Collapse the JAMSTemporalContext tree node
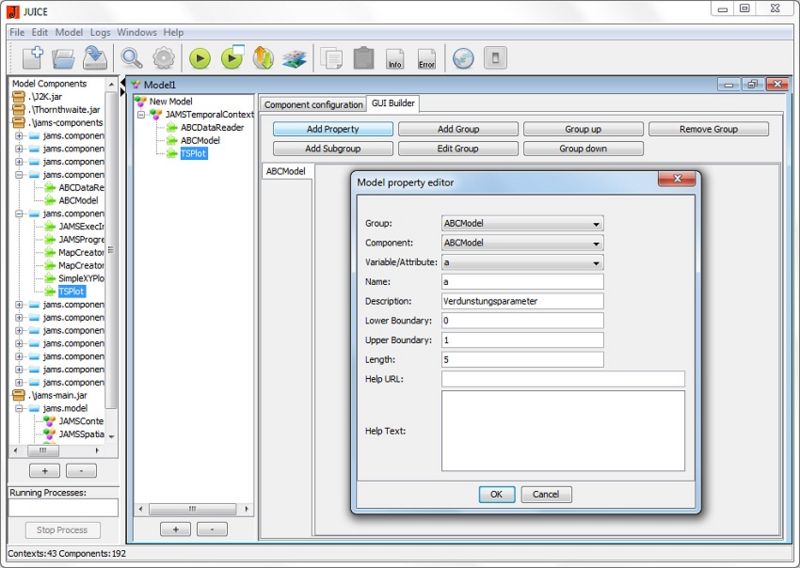 pyautogui.click(x=141, y=115)
